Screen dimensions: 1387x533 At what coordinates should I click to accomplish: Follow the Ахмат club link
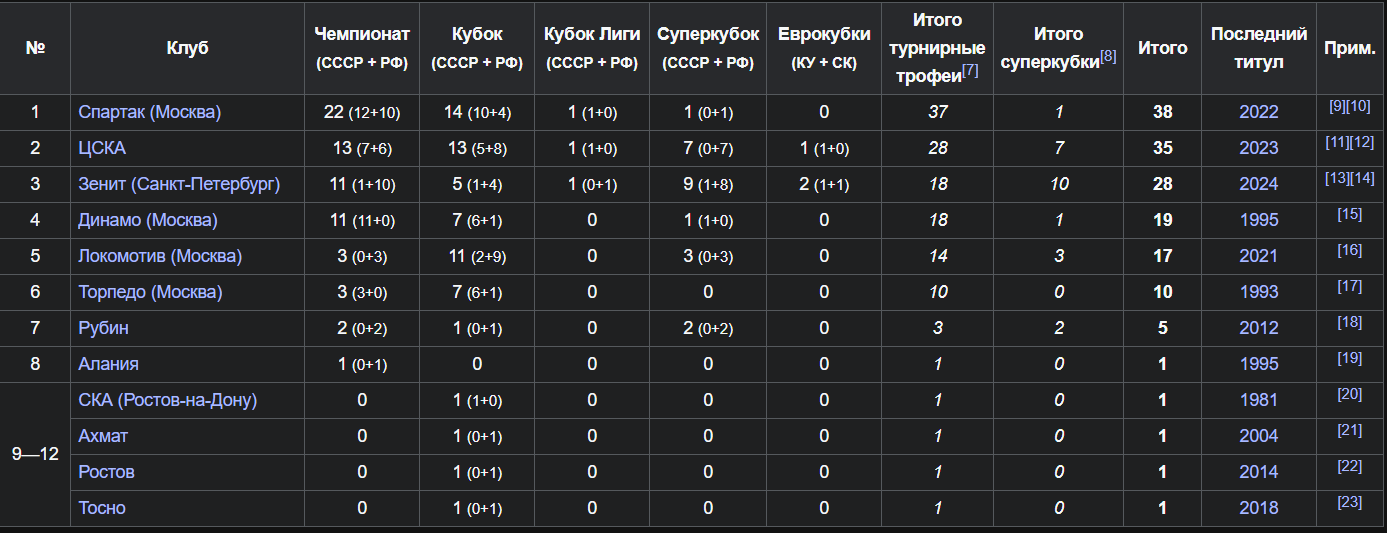(103, 436)
